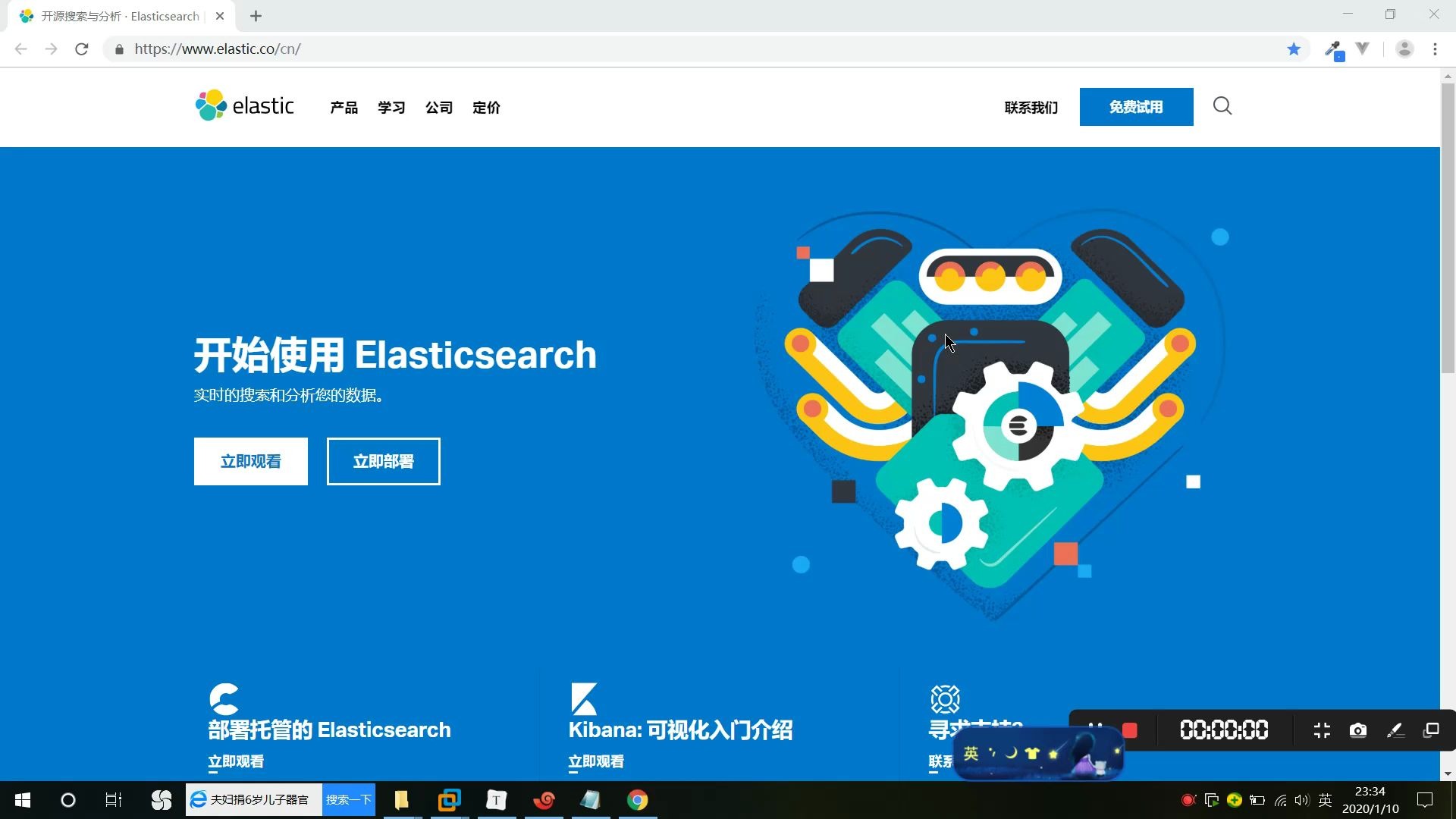Click the scrollbar down arrow
Image resolution: width=1456 pixels, height=819 pixels.
pyautogui.click(x=1448, y=773)
